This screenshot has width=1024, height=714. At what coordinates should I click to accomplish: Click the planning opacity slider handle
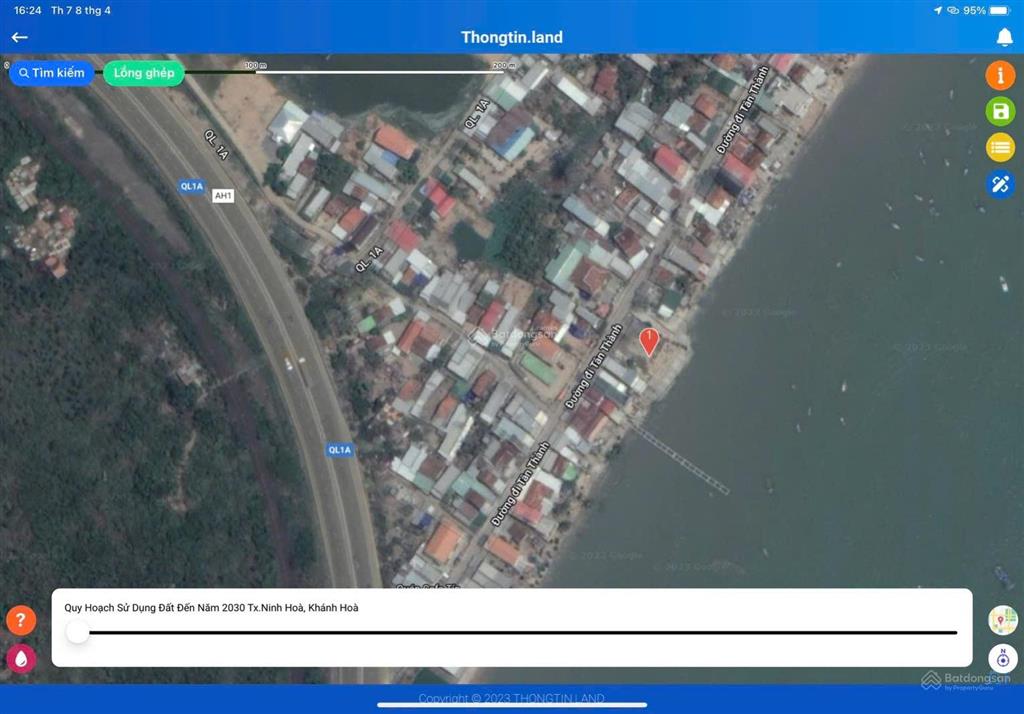tap(78, 632)
